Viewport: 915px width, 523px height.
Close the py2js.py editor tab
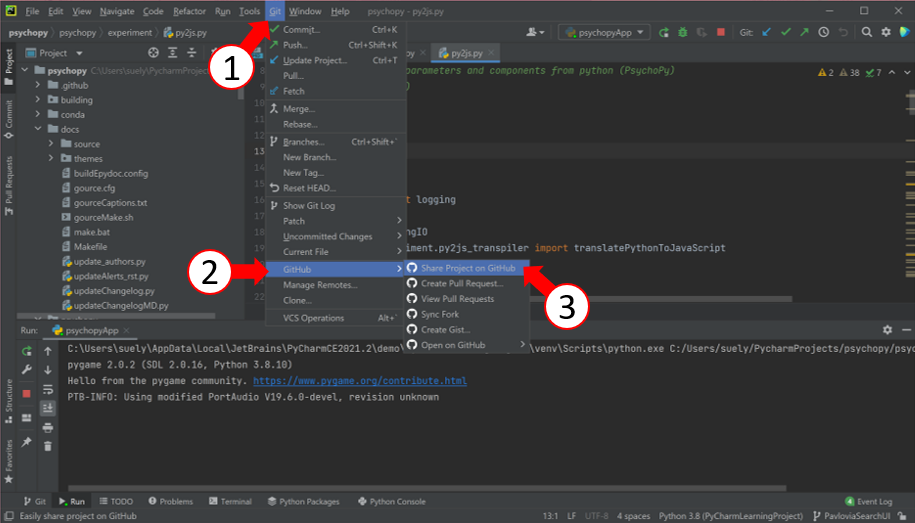(491, 53)
